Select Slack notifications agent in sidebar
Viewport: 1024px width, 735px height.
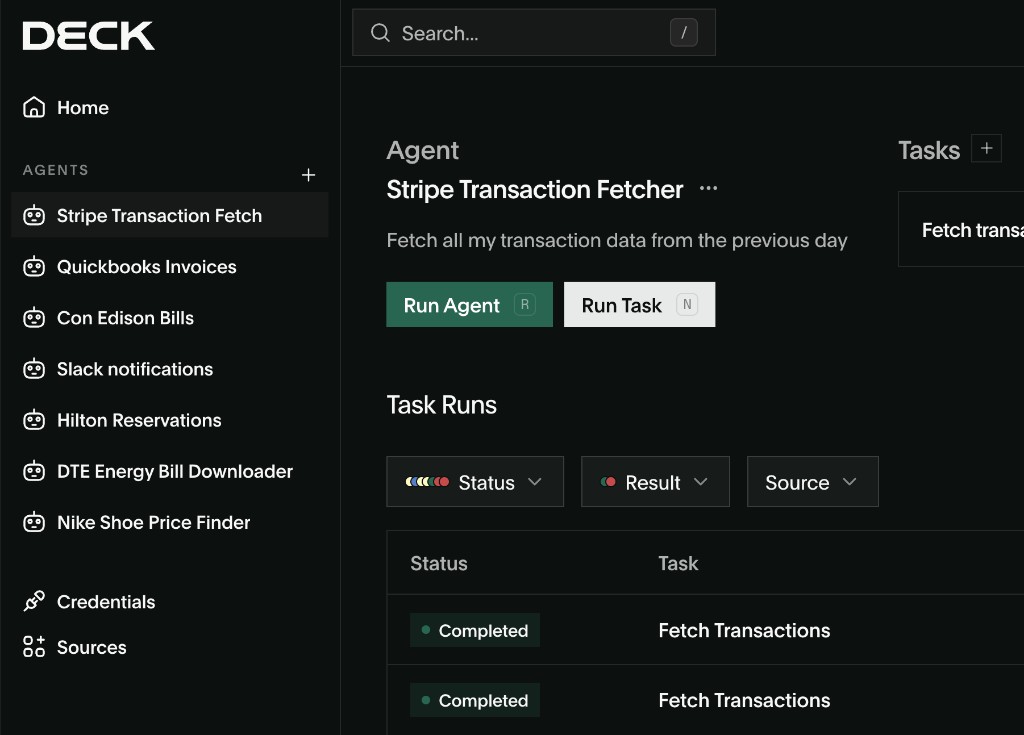[x=135, y=369]
